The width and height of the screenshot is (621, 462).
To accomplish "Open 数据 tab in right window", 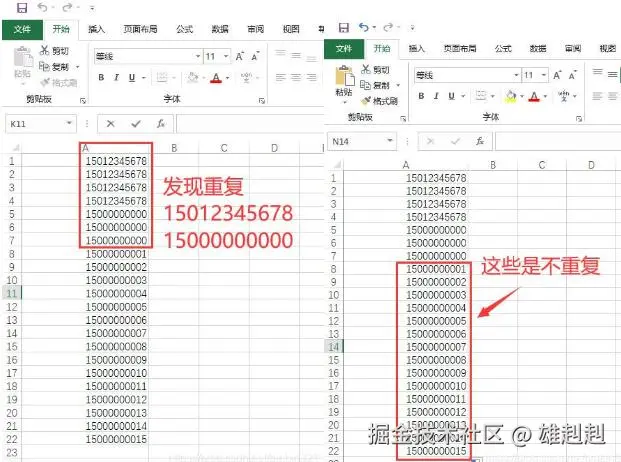I will pyautogui.click(x=538, y=49).
